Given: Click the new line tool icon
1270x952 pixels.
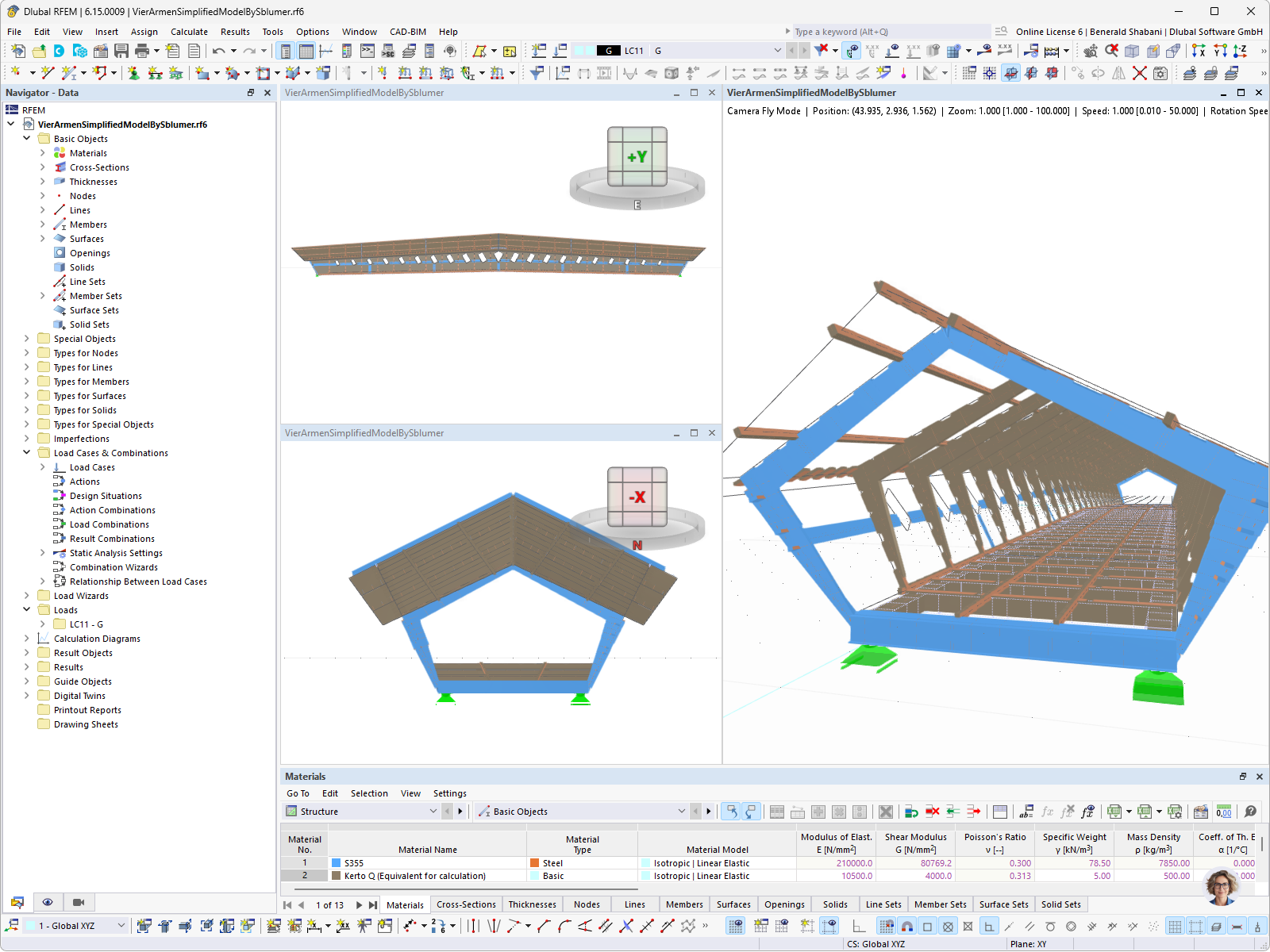Looking at the screenshot, I should [47, 73].
